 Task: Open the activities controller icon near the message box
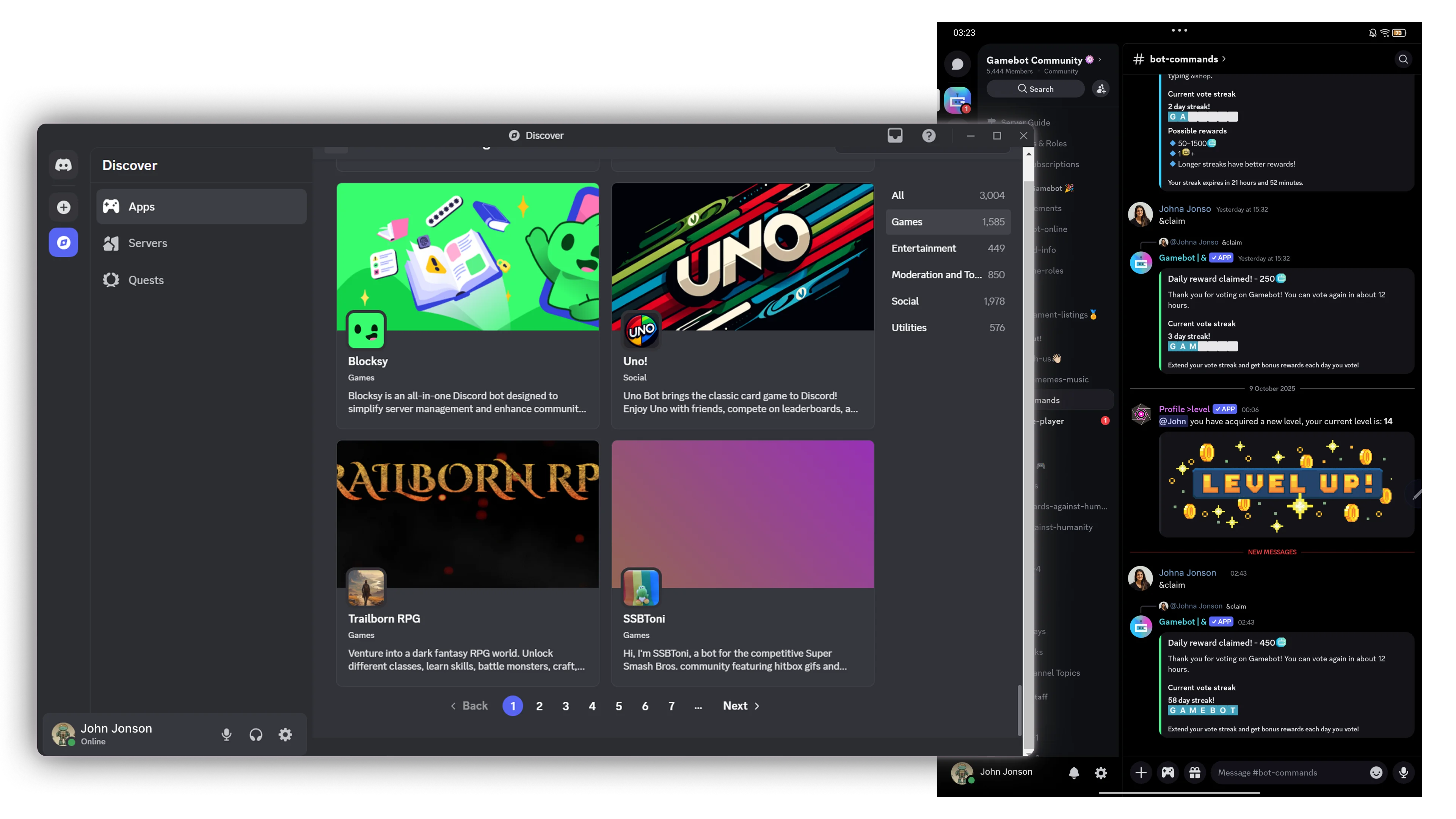point(1168,773)
